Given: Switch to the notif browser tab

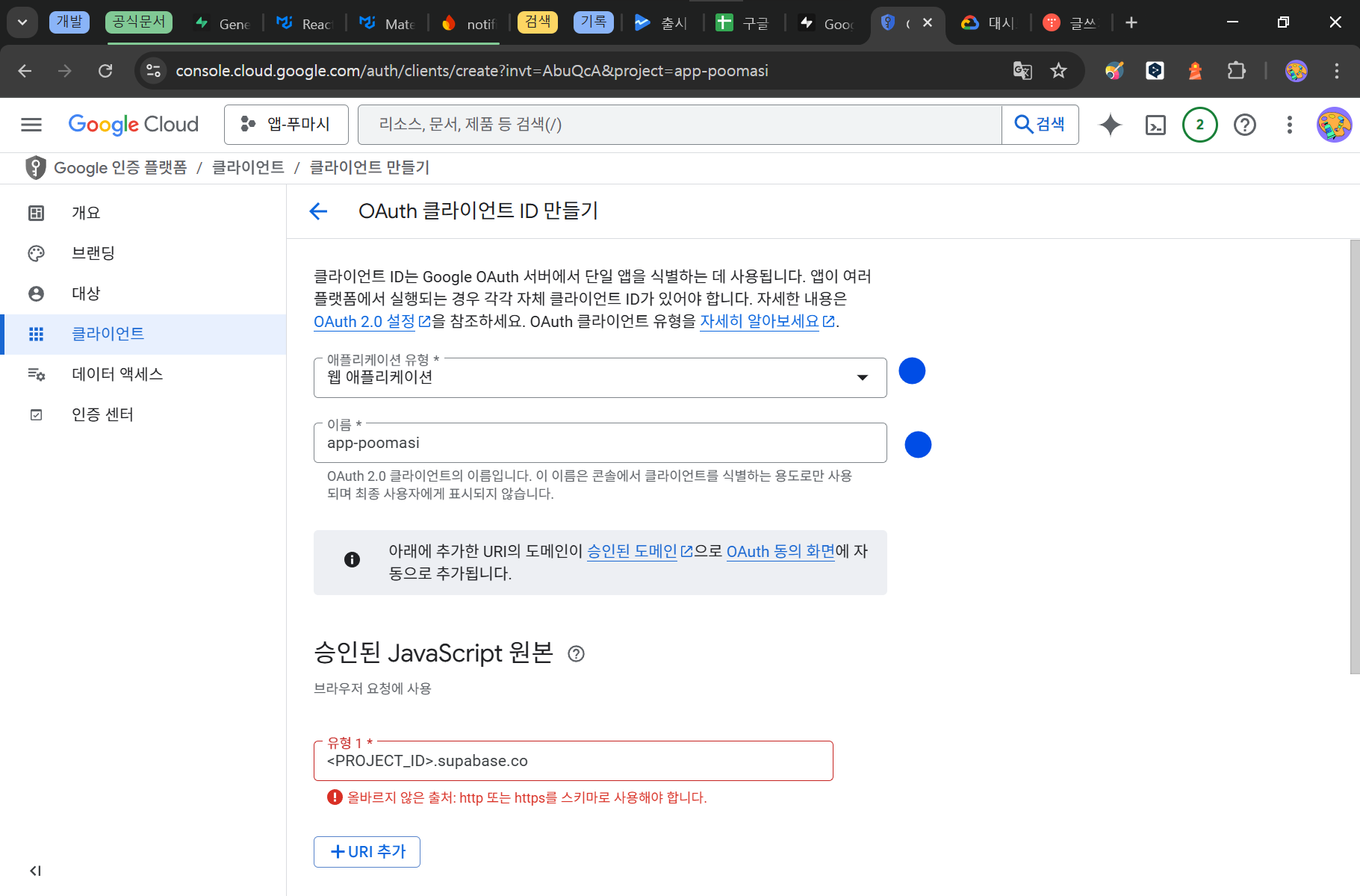Looking at the screenshot, I should point(469,23).
